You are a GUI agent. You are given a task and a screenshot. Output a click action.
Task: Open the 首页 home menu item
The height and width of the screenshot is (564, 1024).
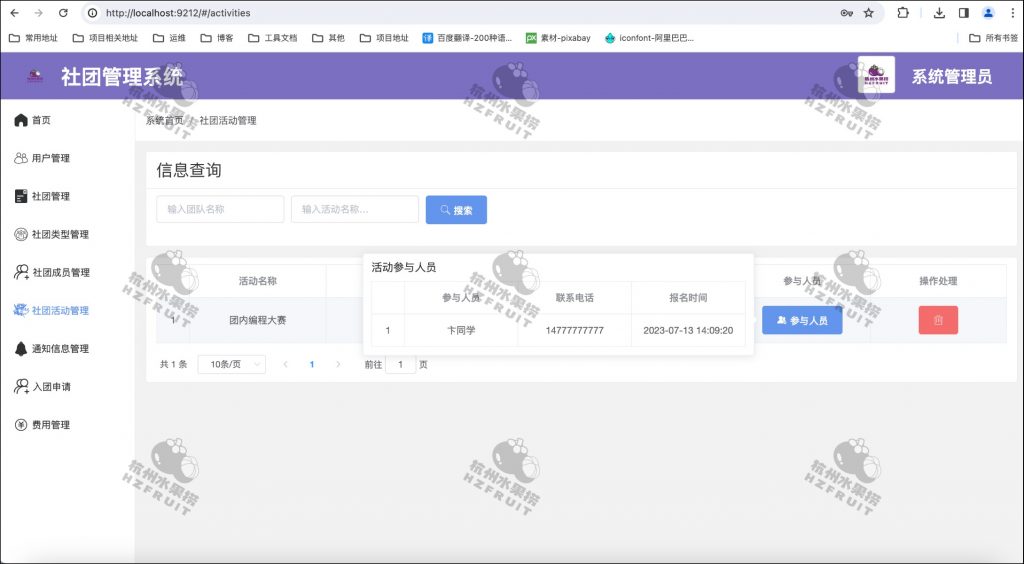pyautogui.click(x=33, y=120)
